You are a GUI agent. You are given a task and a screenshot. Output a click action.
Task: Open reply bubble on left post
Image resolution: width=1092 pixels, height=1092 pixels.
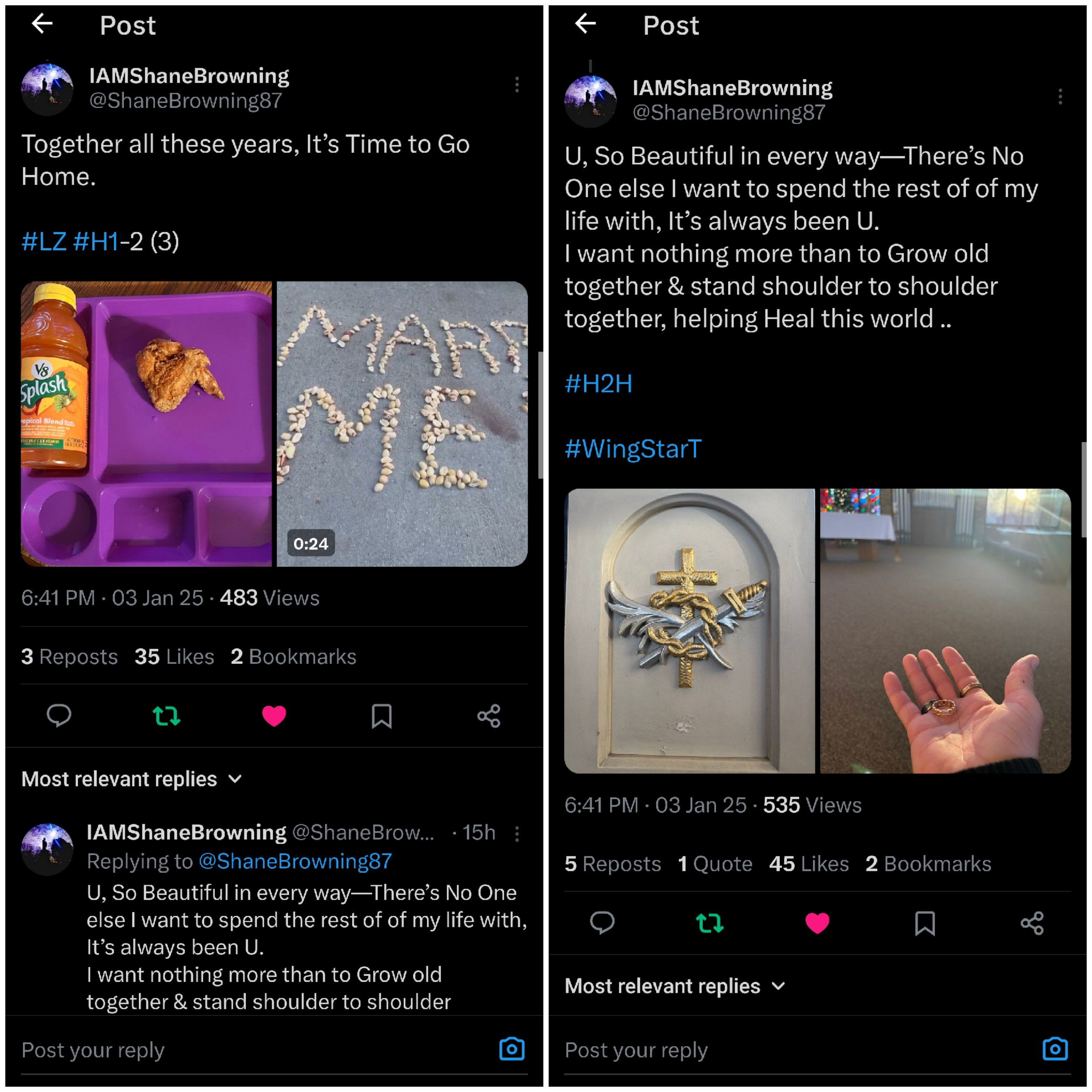59,715
